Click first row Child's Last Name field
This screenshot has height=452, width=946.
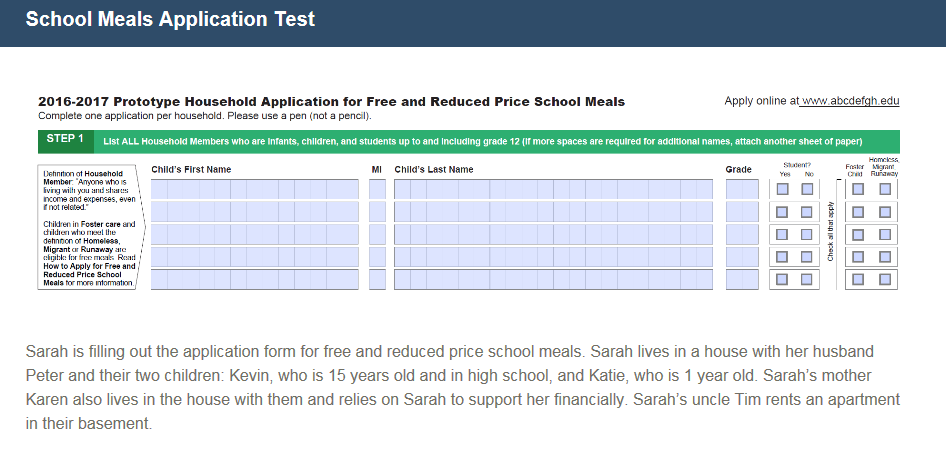coord(553,189)
